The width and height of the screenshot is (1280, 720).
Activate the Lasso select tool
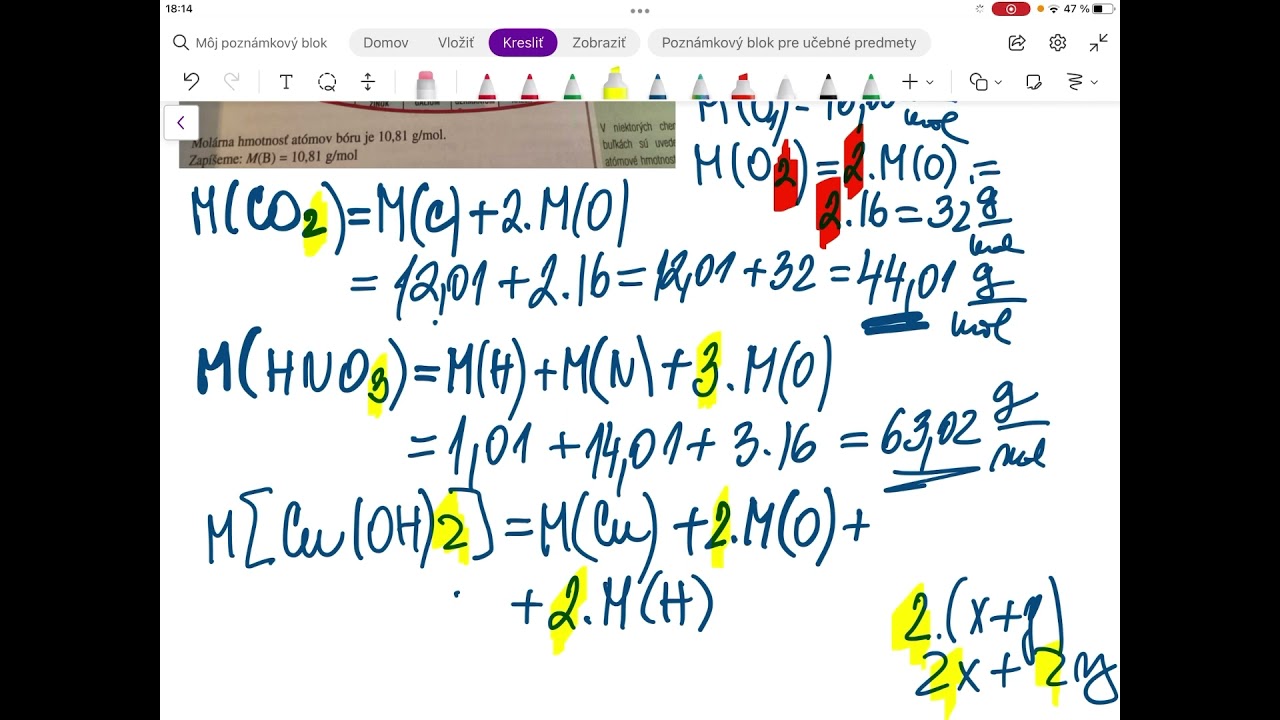(327, 82)
